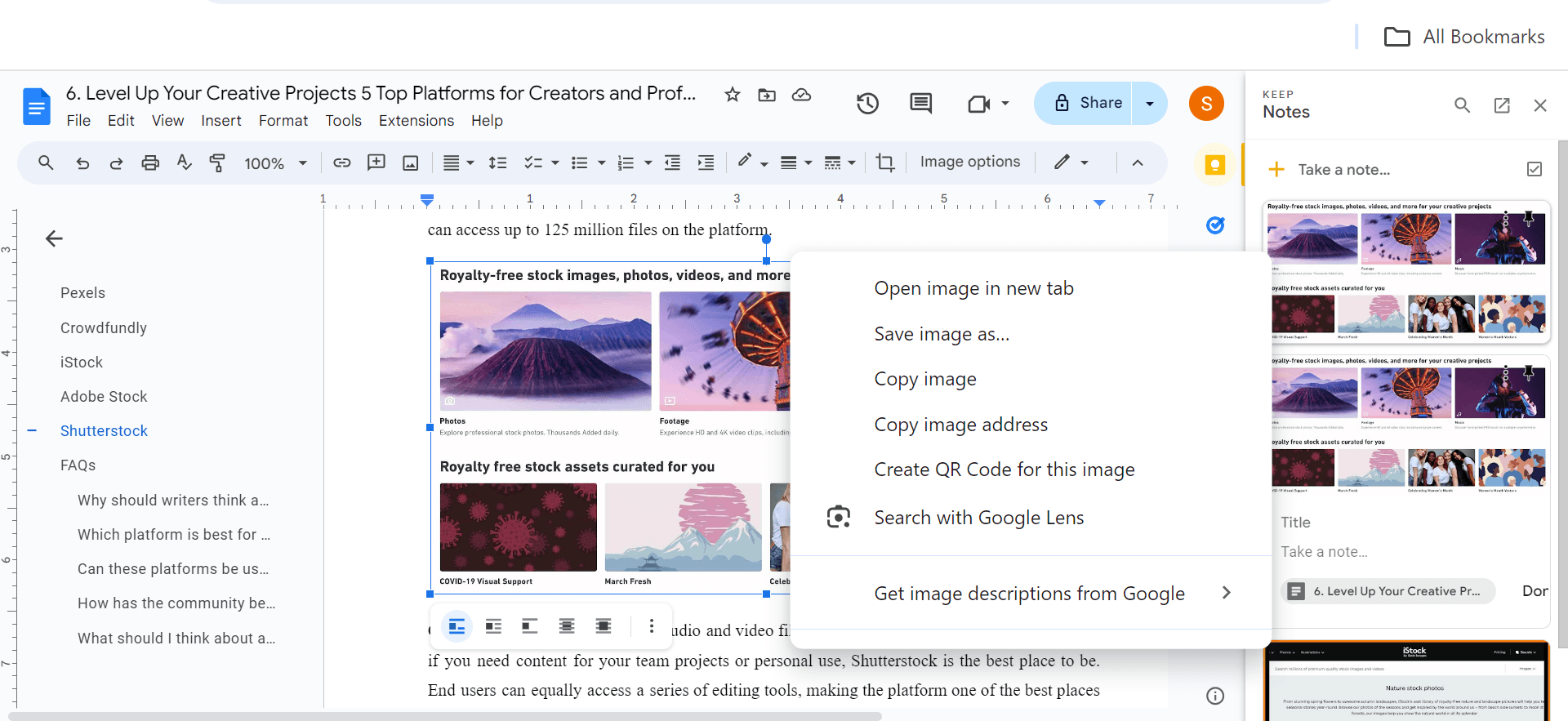1568x721 pixels.
Task: Increase indent
Action: click(x=706, y=162)
